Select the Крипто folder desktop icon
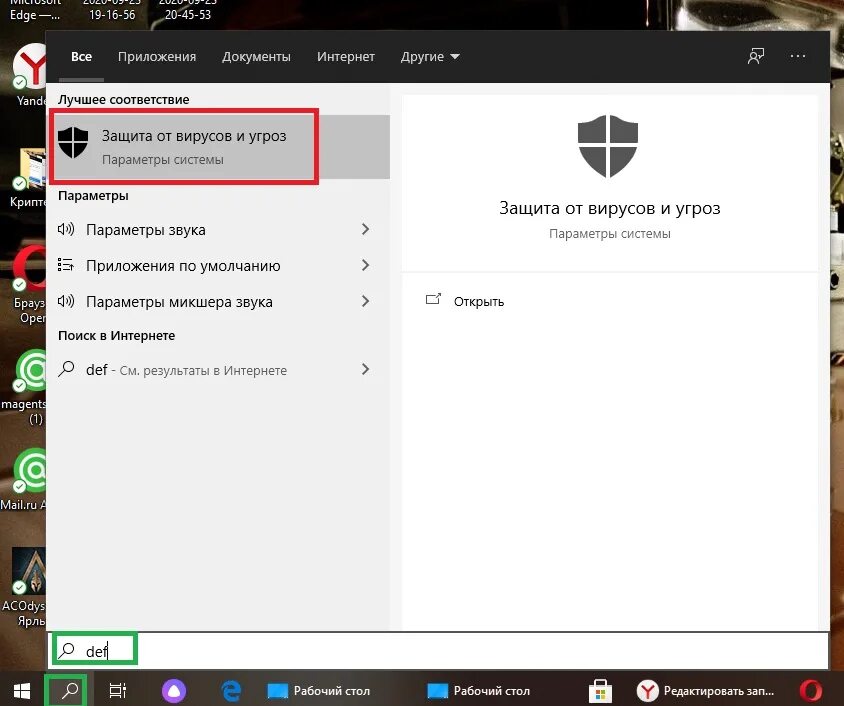This screenshot has width=844, height=706. coord(27,178)
